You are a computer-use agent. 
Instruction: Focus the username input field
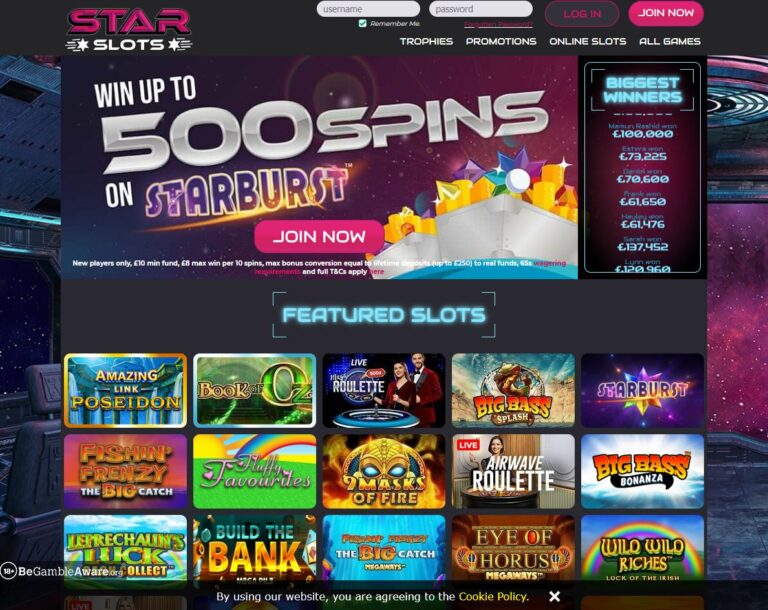(x=368, y=9)
